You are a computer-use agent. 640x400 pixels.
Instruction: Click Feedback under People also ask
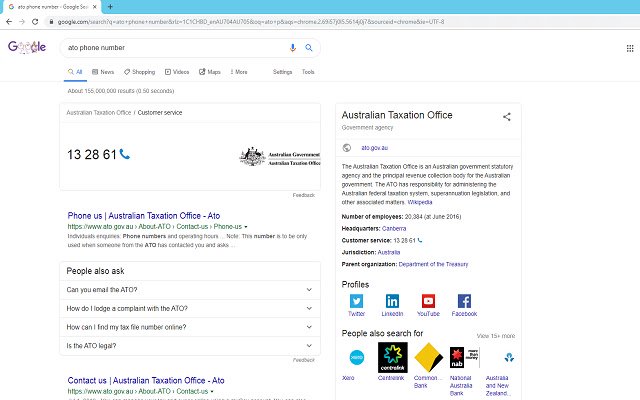(304, 360)
